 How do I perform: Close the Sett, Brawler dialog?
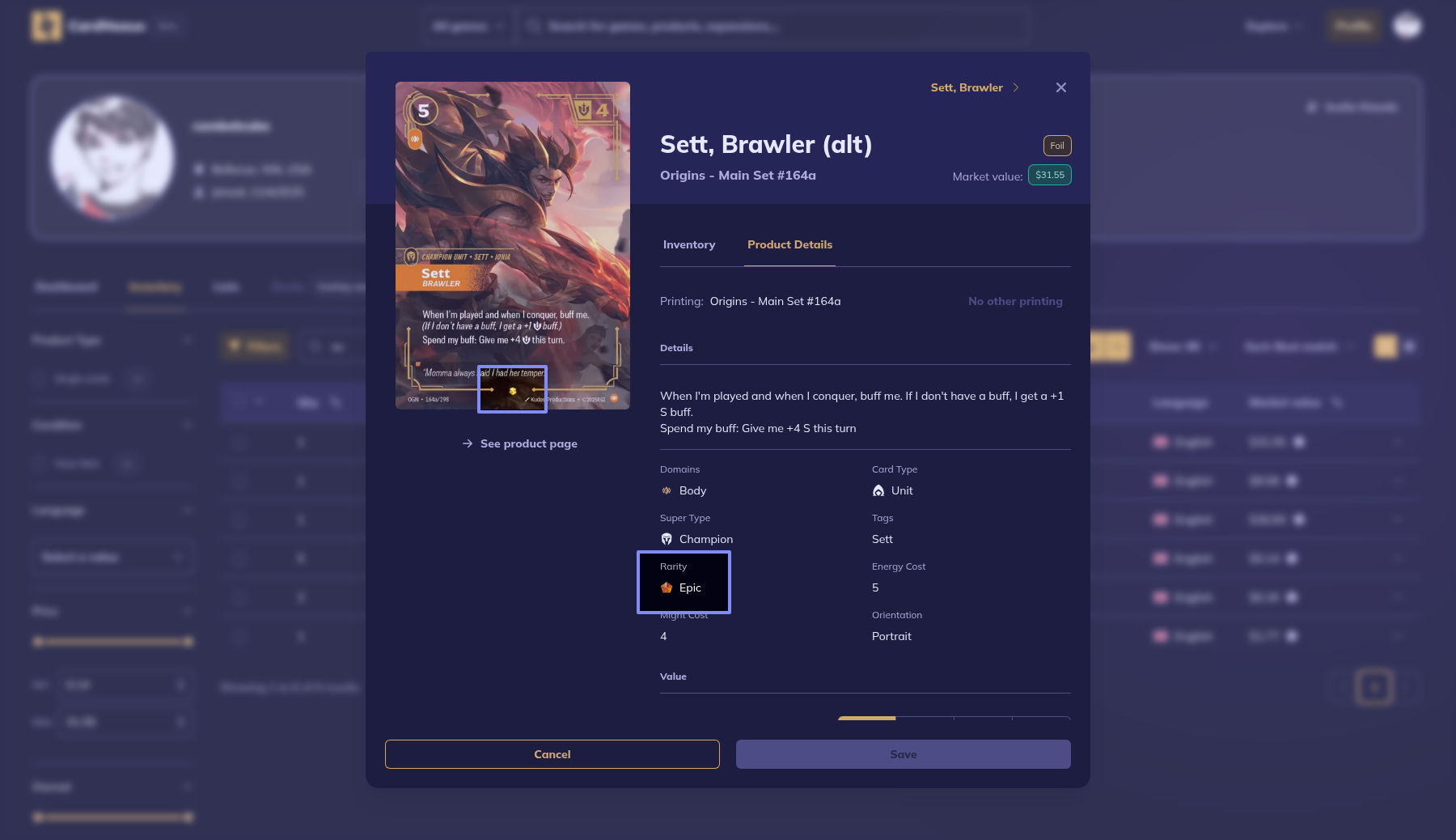click(1061, 87)
